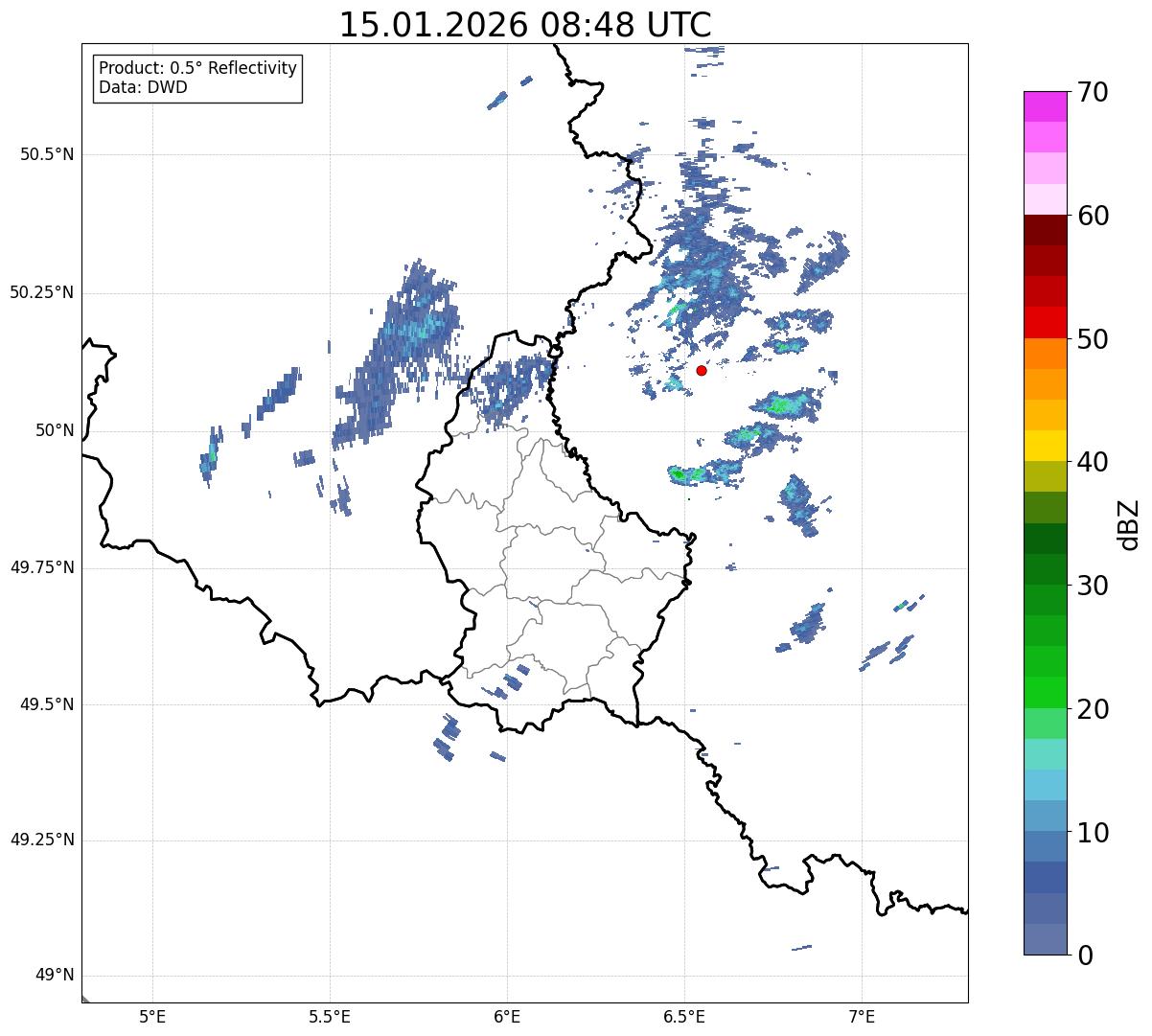This screenshot has height=1036, width=1152.
Task: Click the colorbar value 40
Action: 1093,462
